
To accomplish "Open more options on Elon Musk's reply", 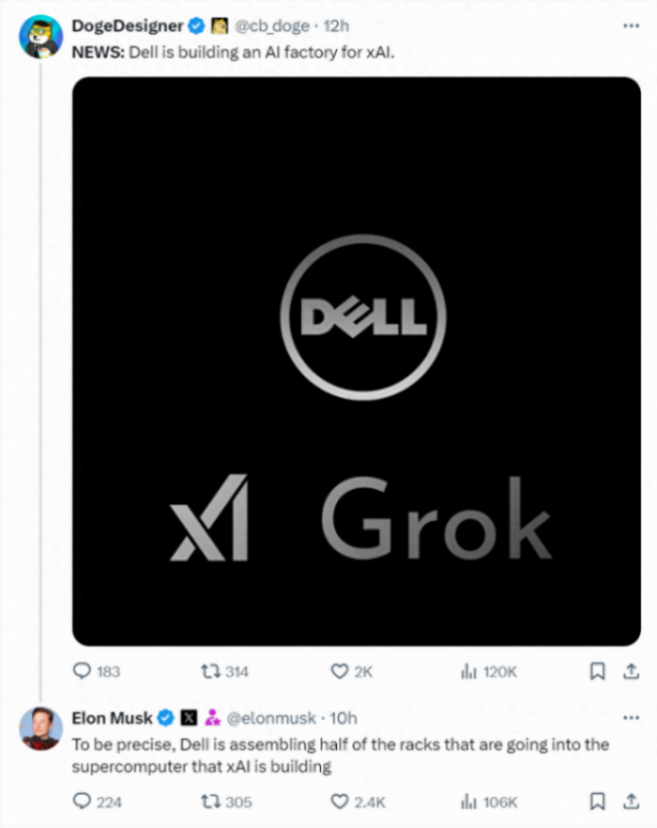I will (630, 717).
